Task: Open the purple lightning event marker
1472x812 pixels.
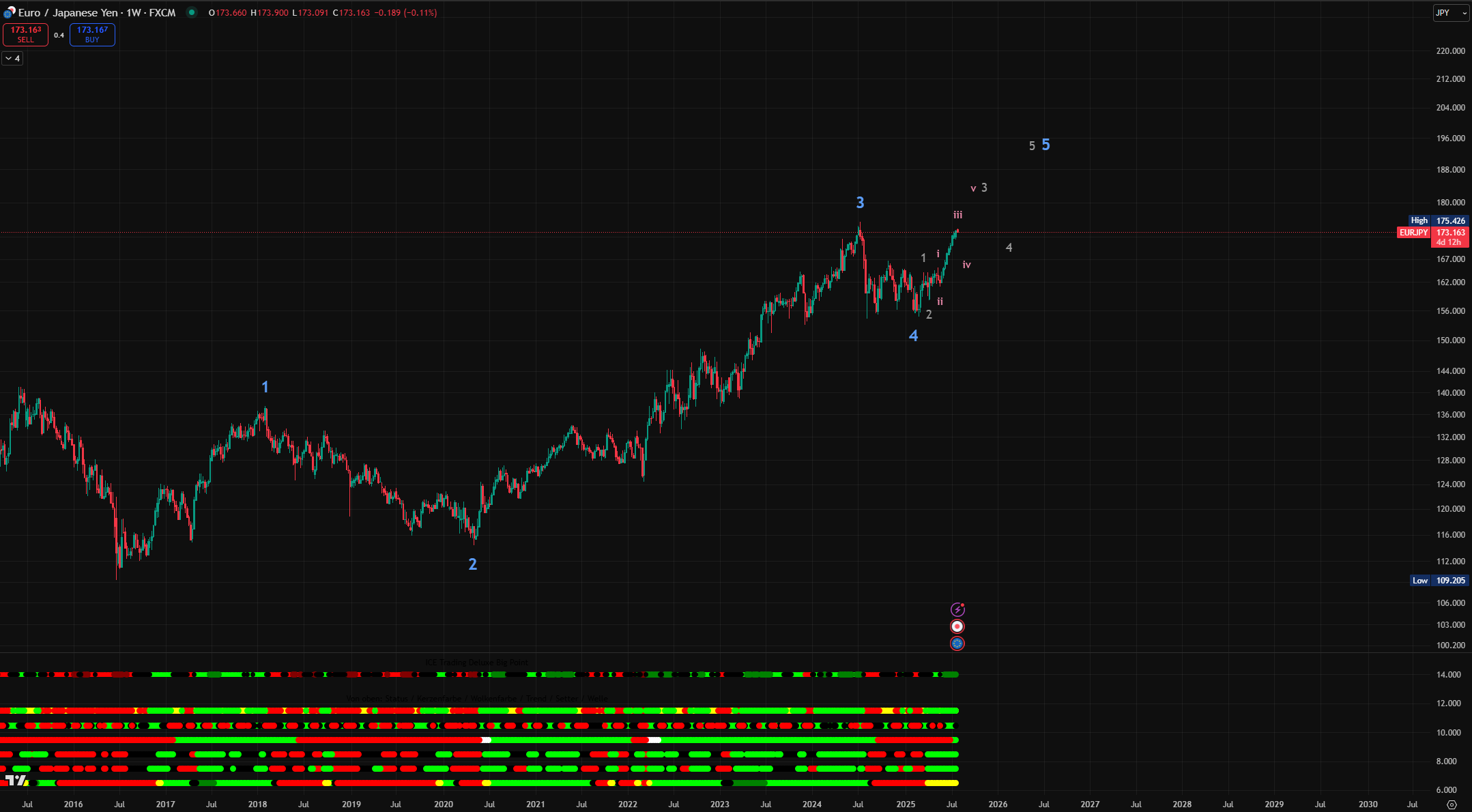Action: pos(957,609)
